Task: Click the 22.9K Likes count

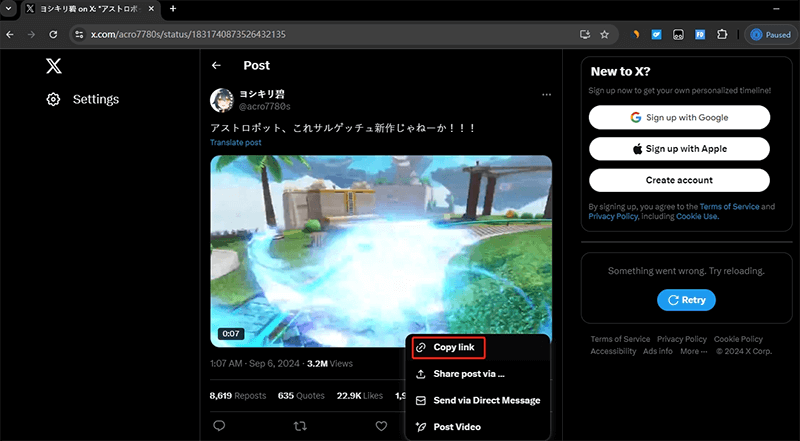Action: point(360,396)
